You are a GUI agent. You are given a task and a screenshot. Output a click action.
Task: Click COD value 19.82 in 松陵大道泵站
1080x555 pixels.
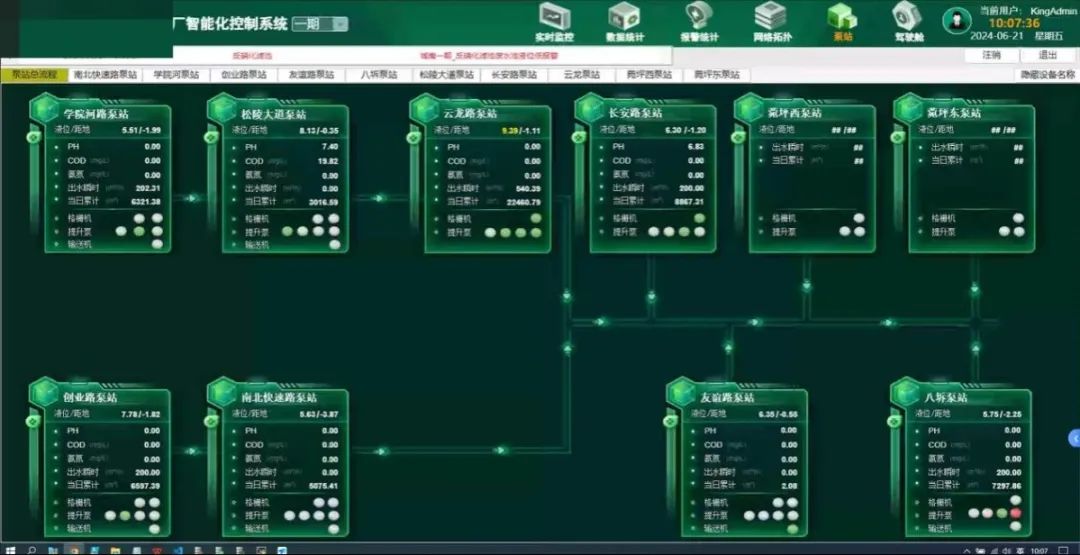click(x=328, y=161)
